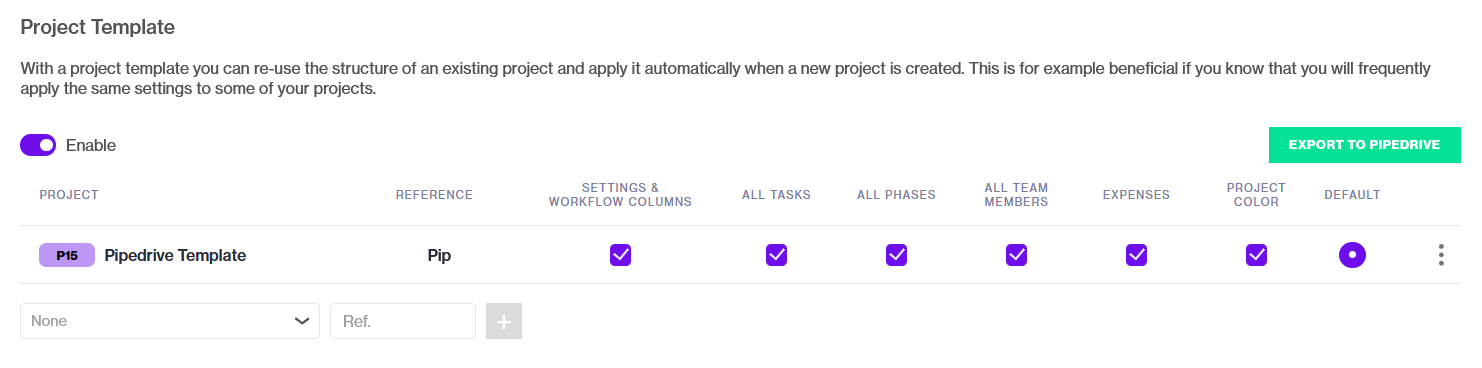Toggle the Enable project template switch

click(38, 145)
